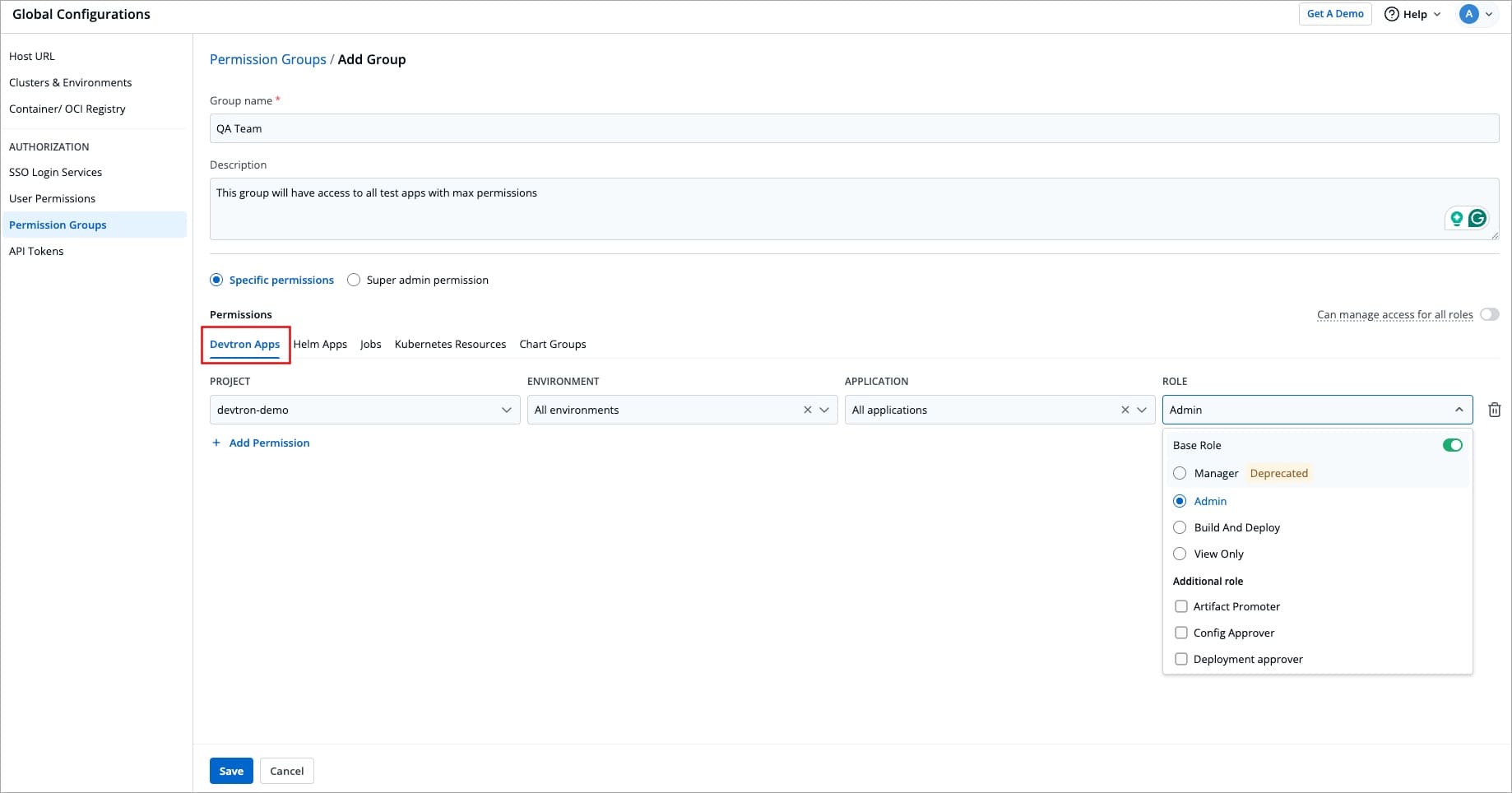Click the Help question mark icon
1512x793 pixels.
click(1392, 14)
